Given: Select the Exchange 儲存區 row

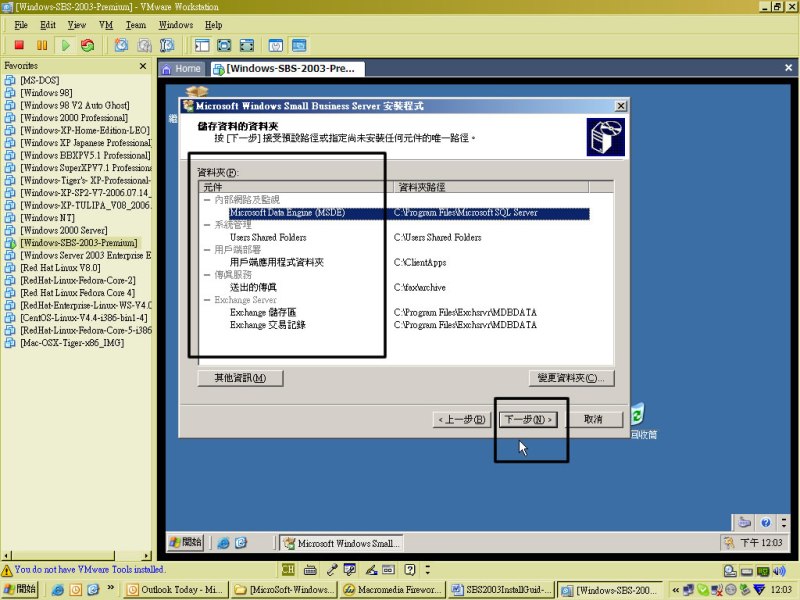Looking at the screenshot, I should (x=263, y=312).
